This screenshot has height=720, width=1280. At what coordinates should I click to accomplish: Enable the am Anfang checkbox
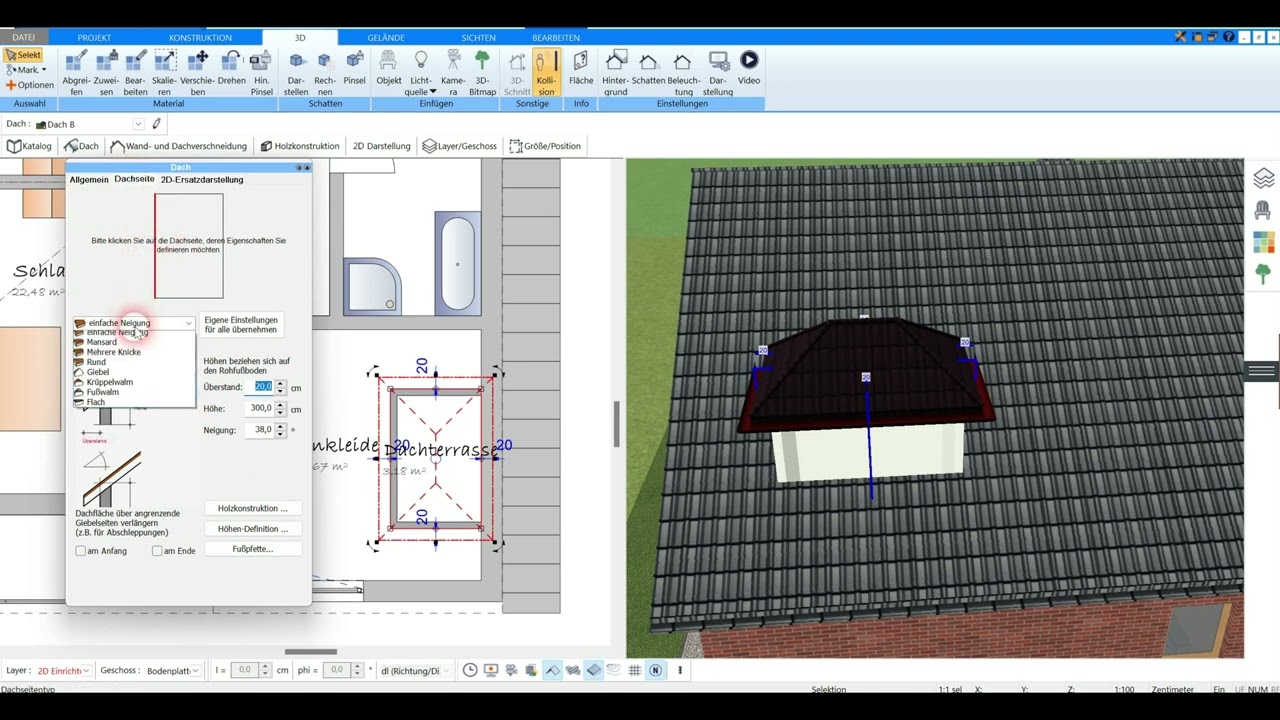pyautogui.click(x=81, y=551)
